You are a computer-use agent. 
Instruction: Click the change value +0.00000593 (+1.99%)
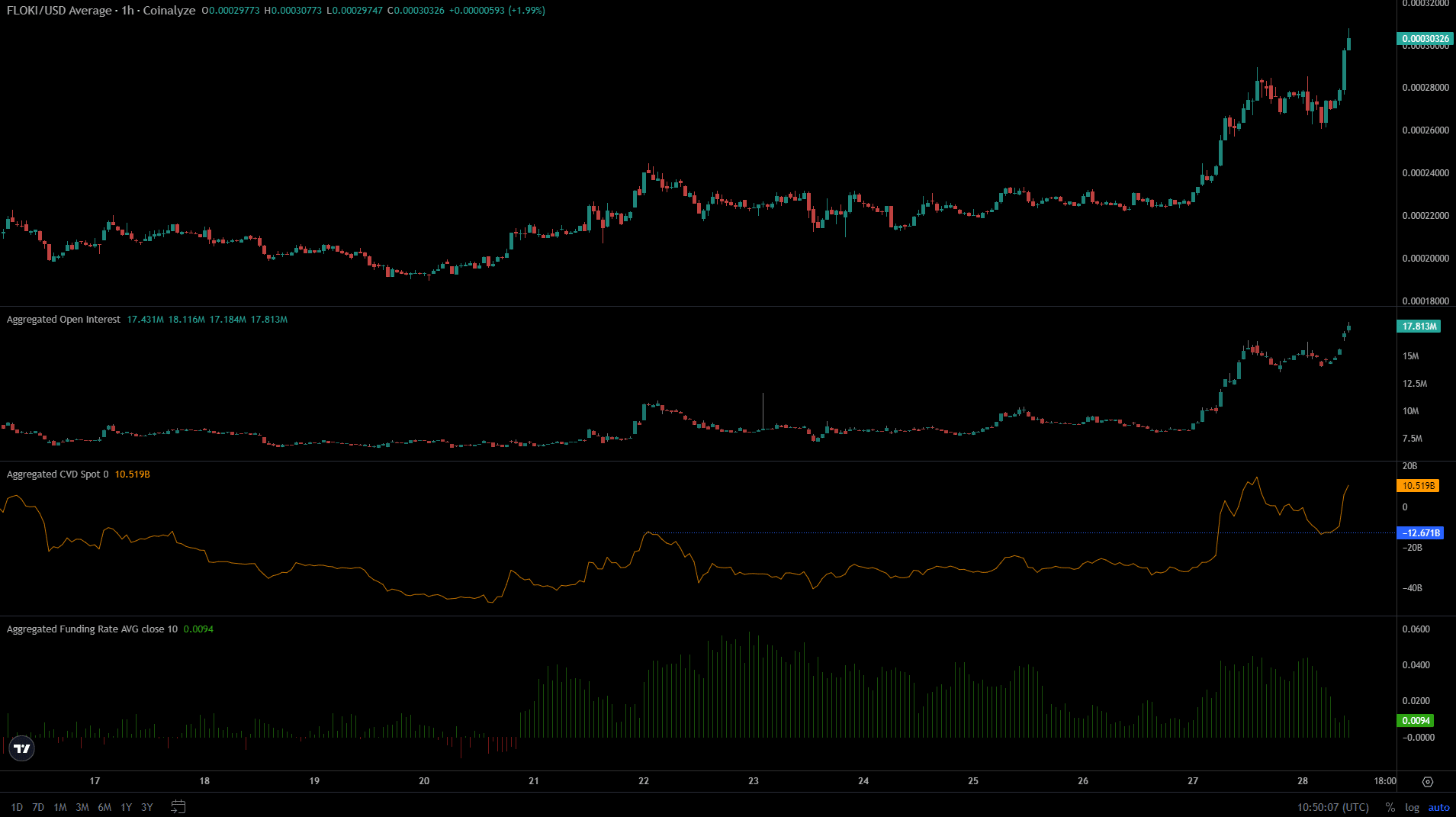coord(497,11)
